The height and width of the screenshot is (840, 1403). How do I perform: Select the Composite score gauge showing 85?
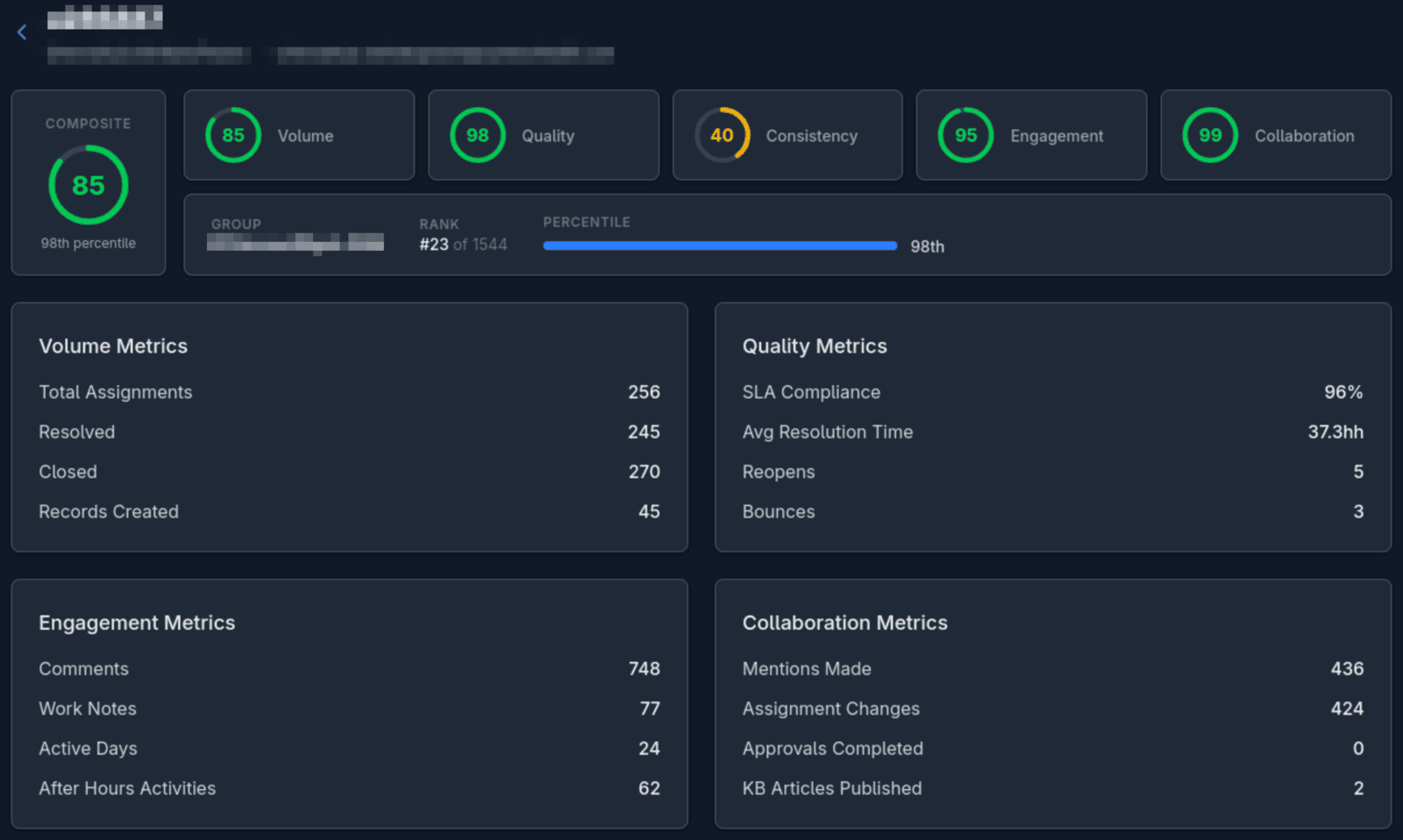coord(88,184)
